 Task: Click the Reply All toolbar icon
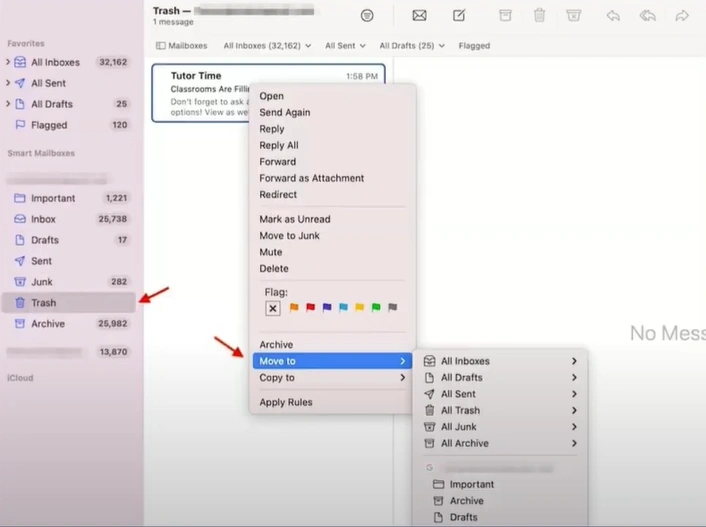[647, 16]
